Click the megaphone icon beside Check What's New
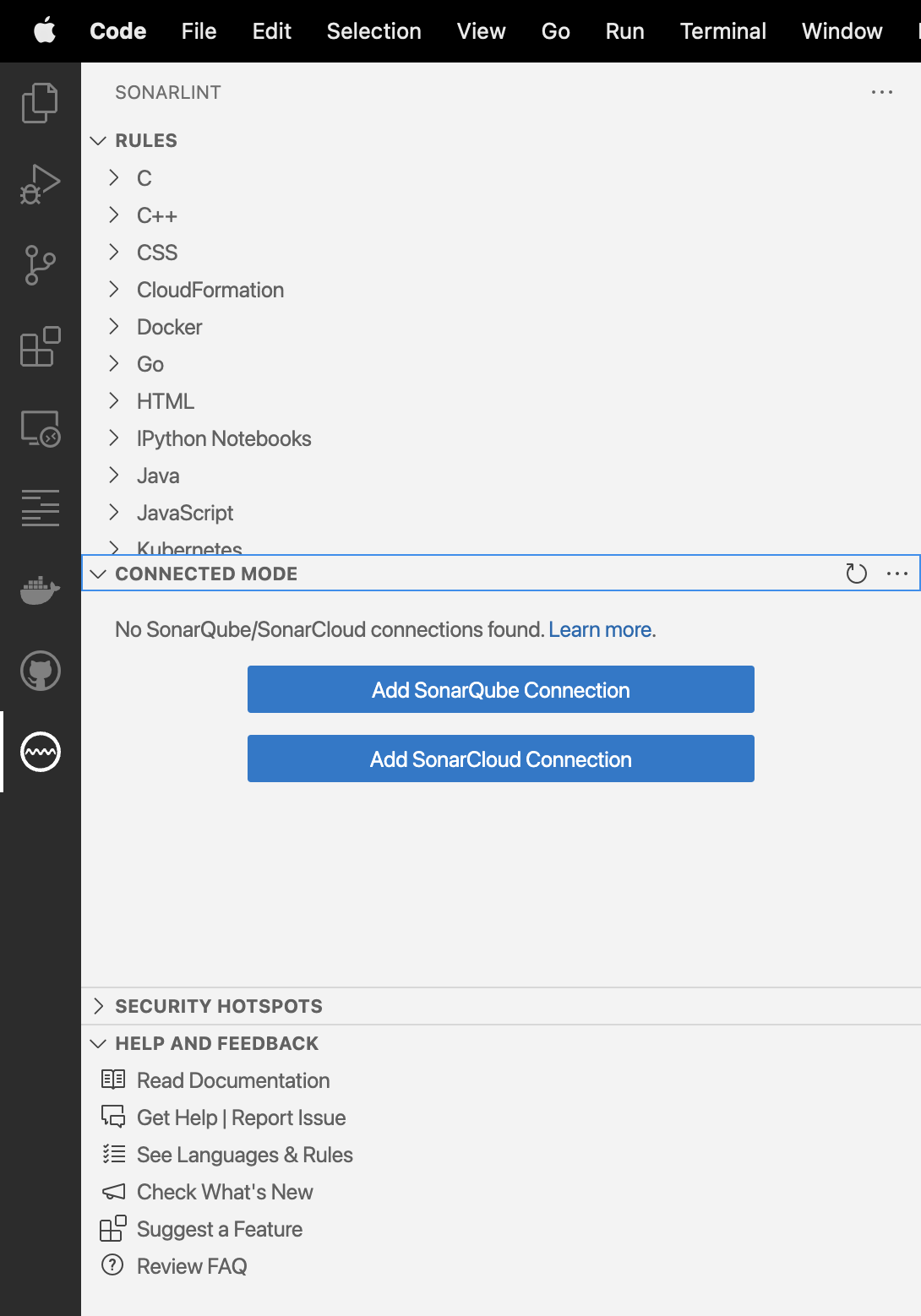 click(x=113, y=1191)
